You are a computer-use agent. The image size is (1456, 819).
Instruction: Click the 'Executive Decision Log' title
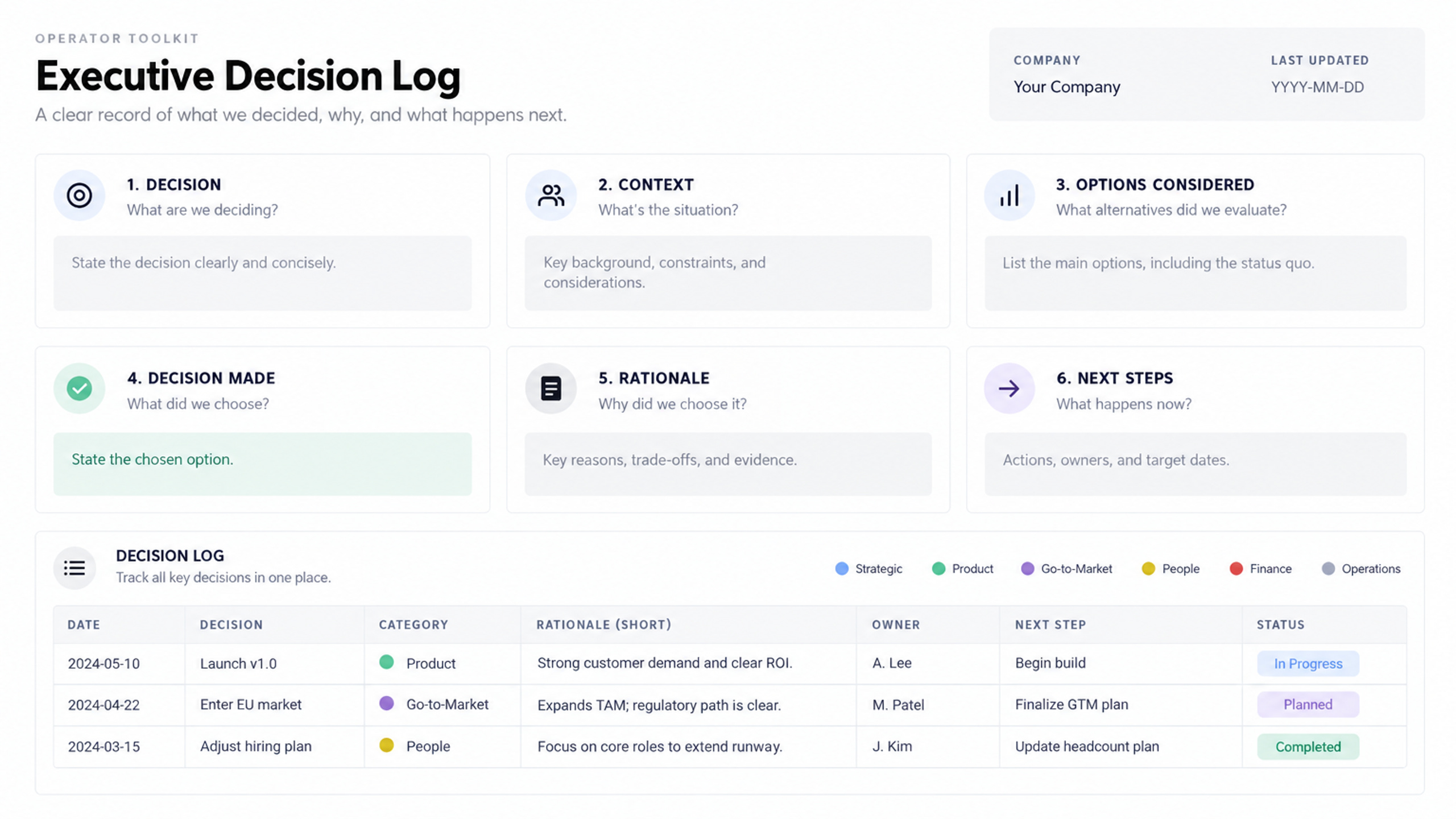pyautogui.click(x=248, y=76)
